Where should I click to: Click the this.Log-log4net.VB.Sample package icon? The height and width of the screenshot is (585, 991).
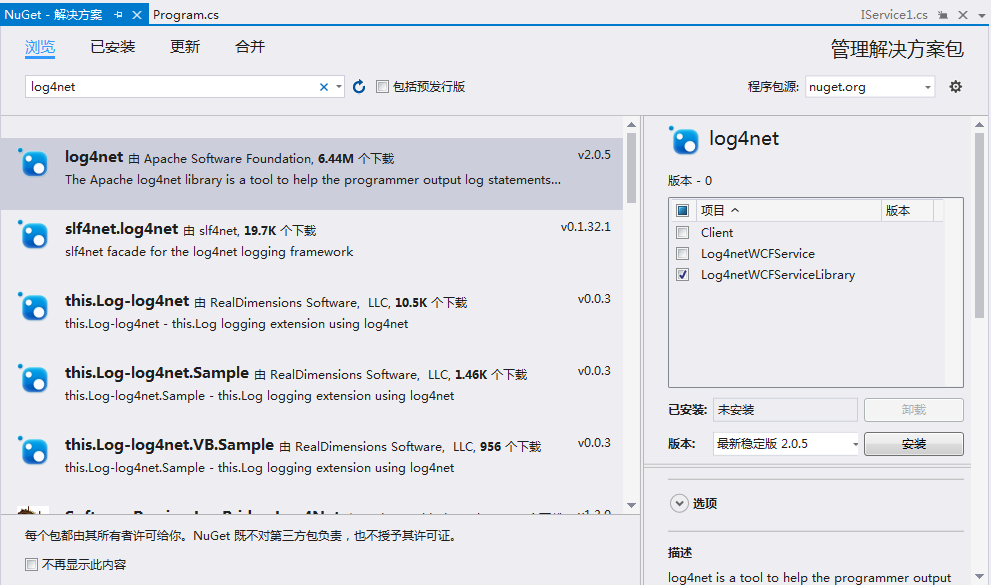pos(33,451)
